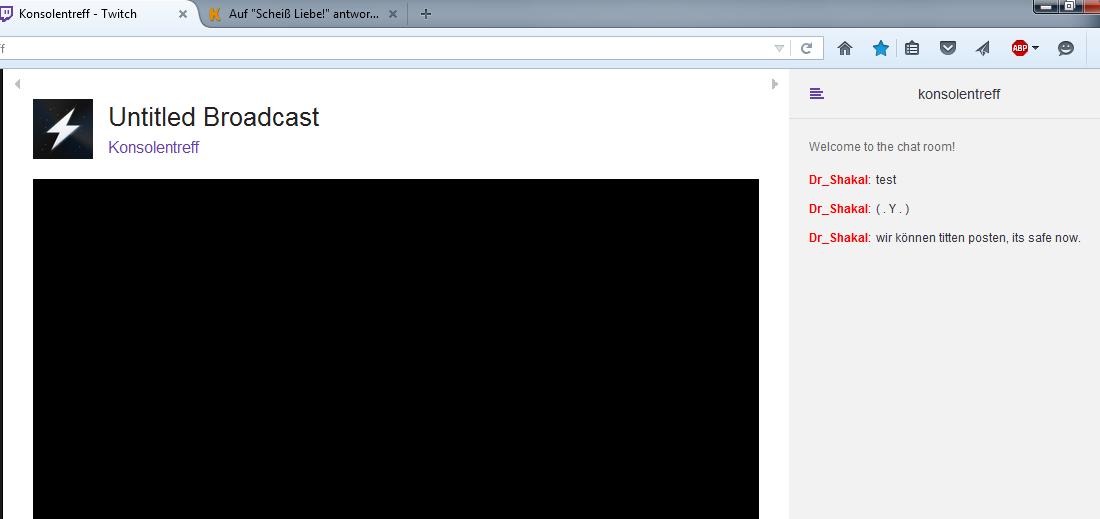Image resolution: width=1100 pixels, height=519 pixels.
Task: Open the address bar history dropdown arrow
Action: [779, 48]
